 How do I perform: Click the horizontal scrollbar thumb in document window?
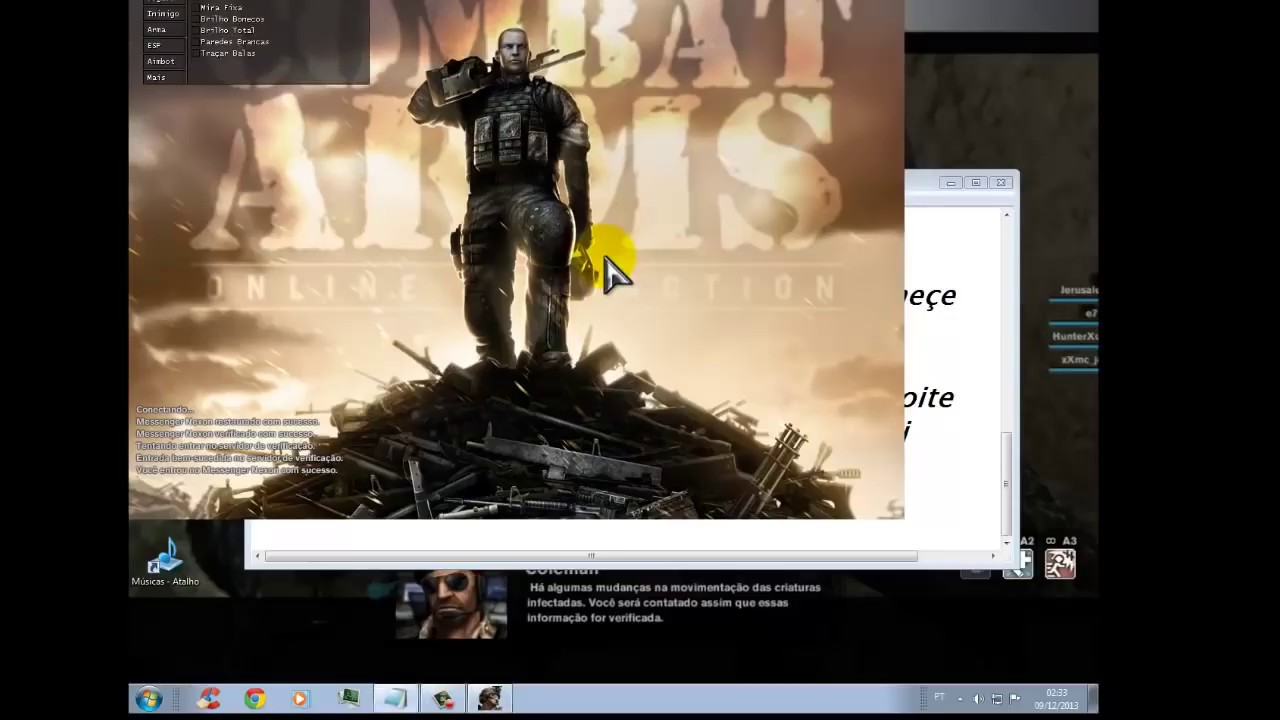pos(591,556)
